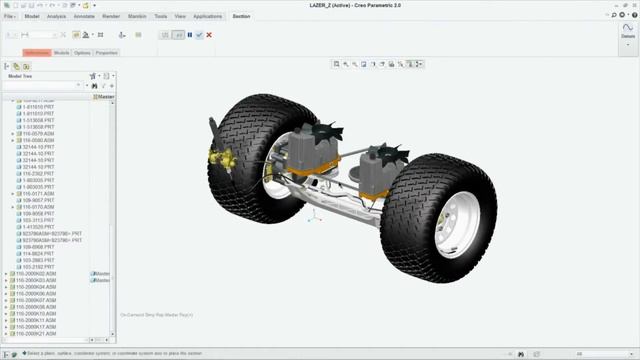Screen dimensions: 640x360
Task: Accept the section with the green checkmark
Action: [199, 35]
